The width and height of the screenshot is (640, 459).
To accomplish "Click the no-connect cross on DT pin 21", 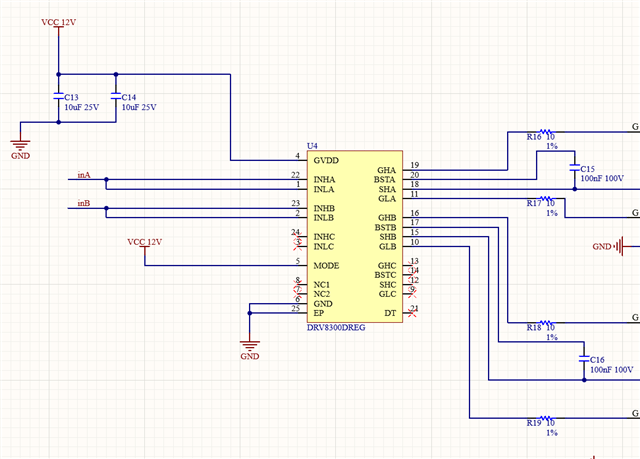I will click(412, 313).
